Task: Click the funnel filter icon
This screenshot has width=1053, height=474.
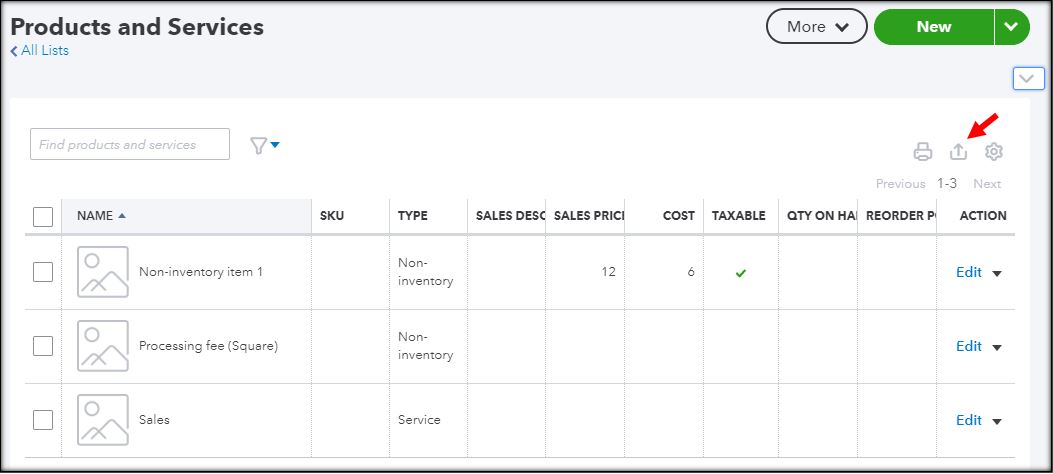Action: (x=259, y=146)
